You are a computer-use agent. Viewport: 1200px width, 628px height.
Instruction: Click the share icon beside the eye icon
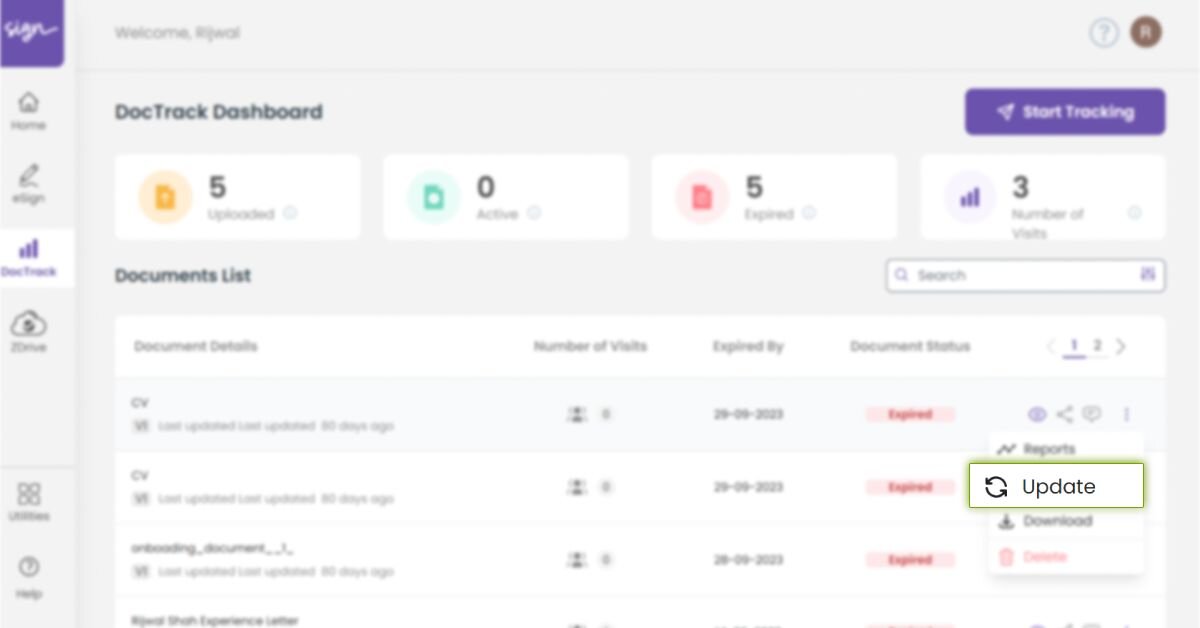[x=1064, y=414]
